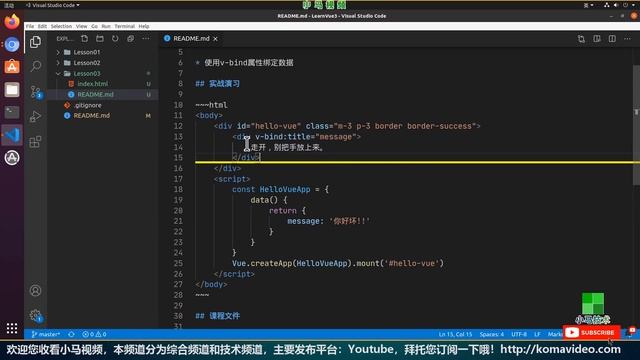Open the Terminal menu
This screenshot has width=640, height=360.
click(124, 26)
